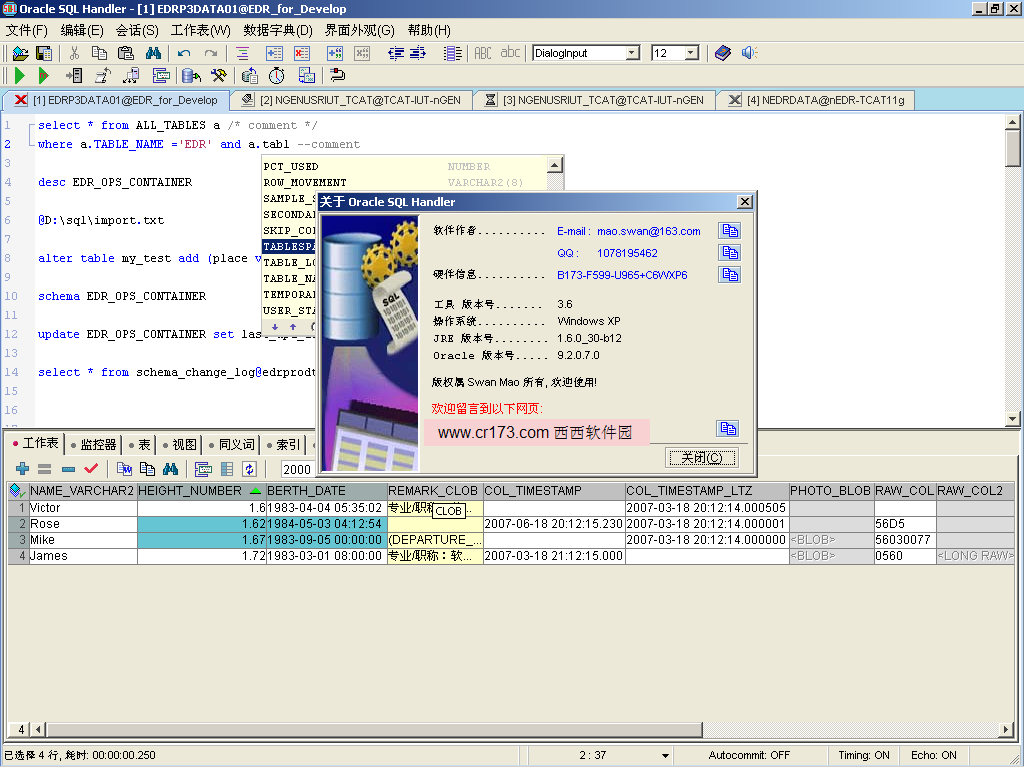Open the DialogInput font dropdown
Screen dimensions: 1024x768
point(632,53)
